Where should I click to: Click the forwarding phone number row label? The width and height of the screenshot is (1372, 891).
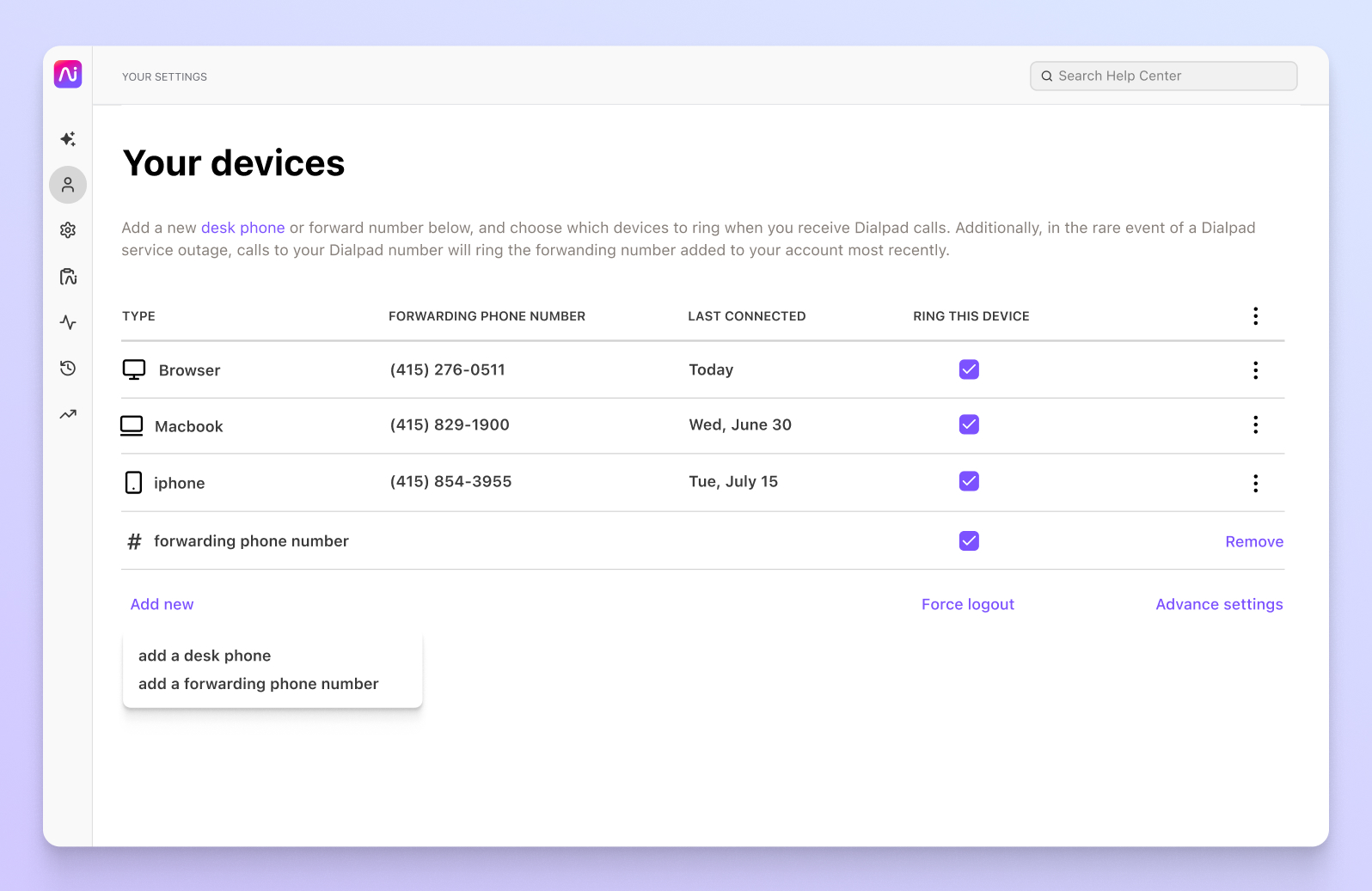[x=251, y=541]
